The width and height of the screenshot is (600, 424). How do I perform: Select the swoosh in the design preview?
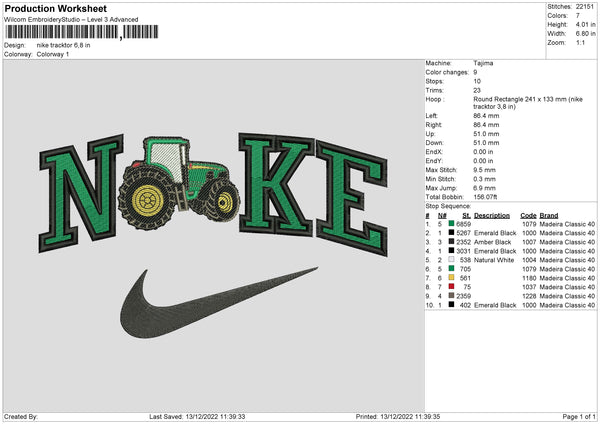point(219,303)
